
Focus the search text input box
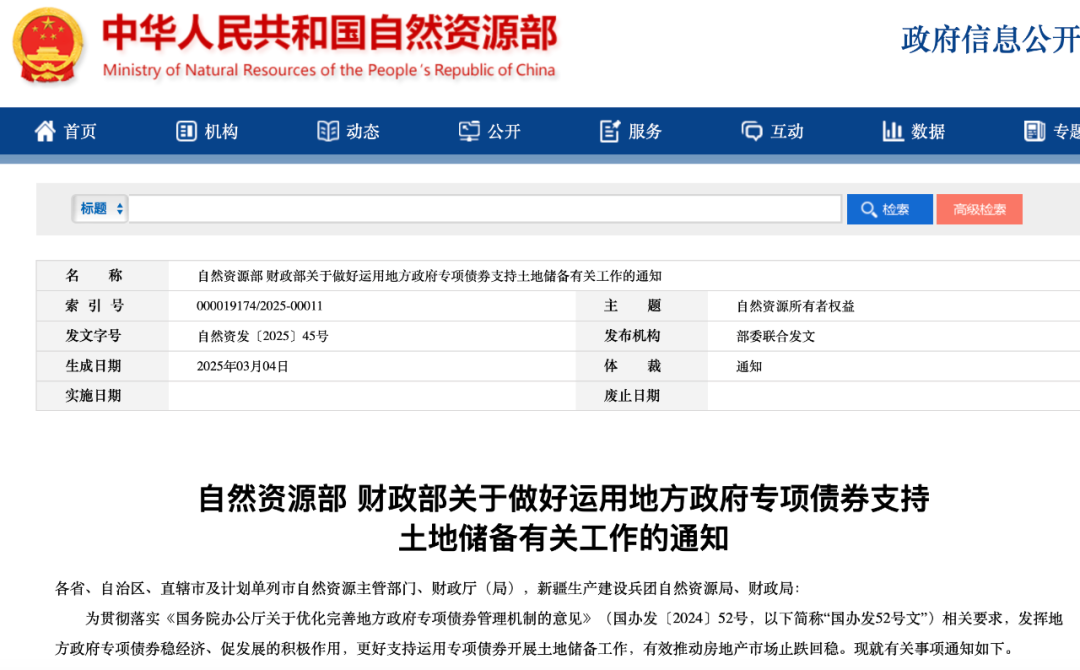click(x=485, y=209)
